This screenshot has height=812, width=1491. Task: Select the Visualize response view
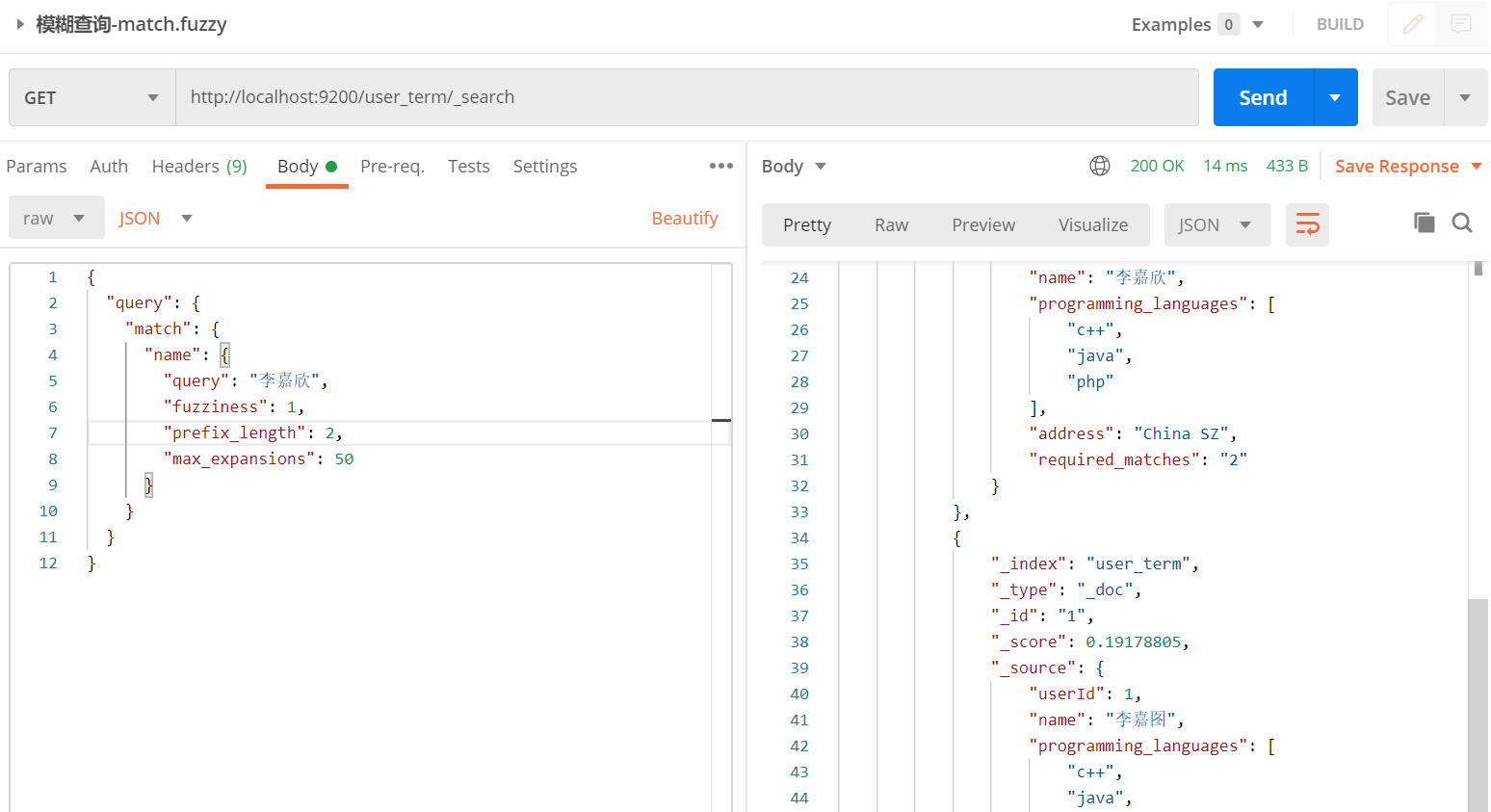(1093, 224)
